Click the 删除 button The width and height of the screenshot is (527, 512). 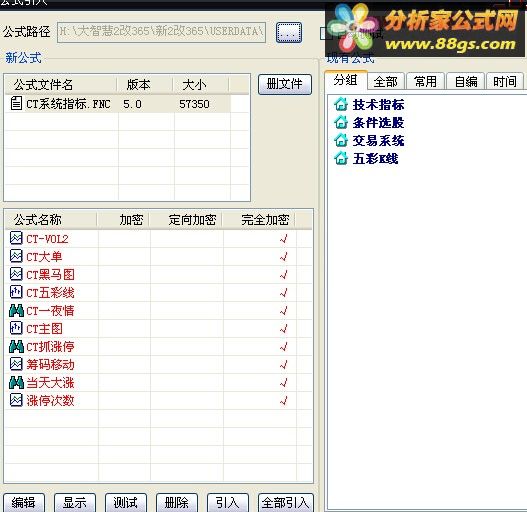pyautogui.click(x=177, y=503)
